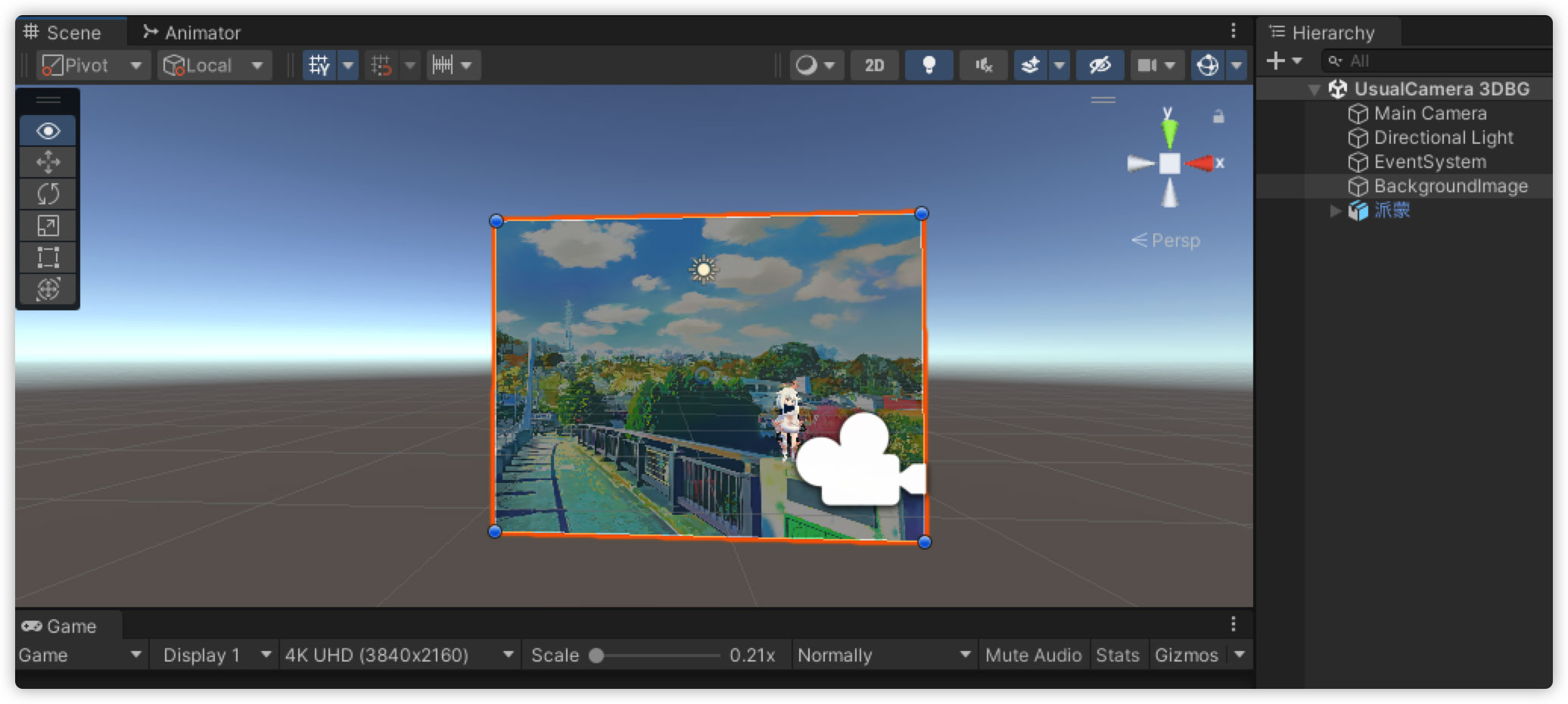The height and width of the screenshot is (704, 1568).
Task: Select the Rotate tool
Action: point(48,194)
